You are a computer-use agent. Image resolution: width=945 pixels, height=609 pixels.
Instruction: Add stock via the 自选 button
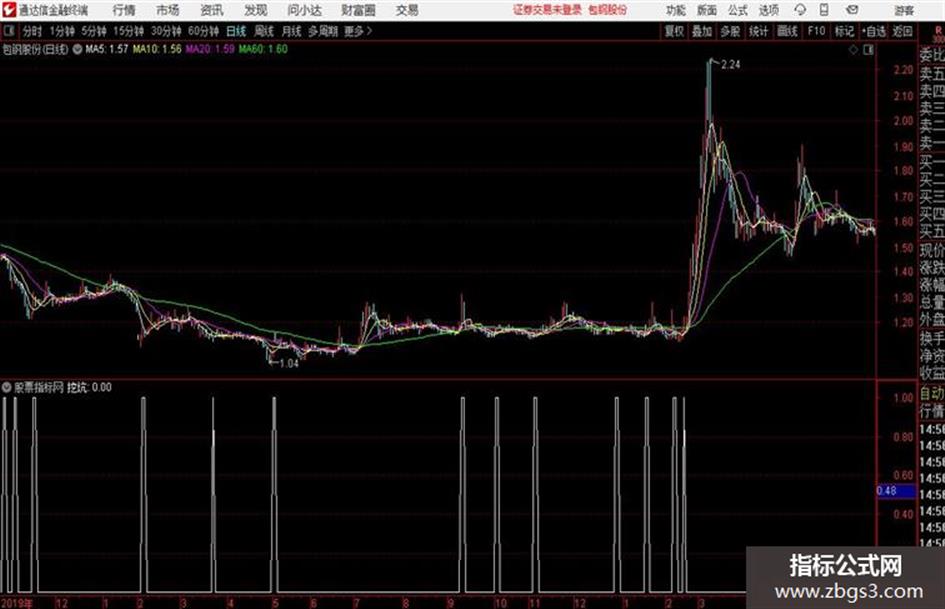tap(874, 31)
